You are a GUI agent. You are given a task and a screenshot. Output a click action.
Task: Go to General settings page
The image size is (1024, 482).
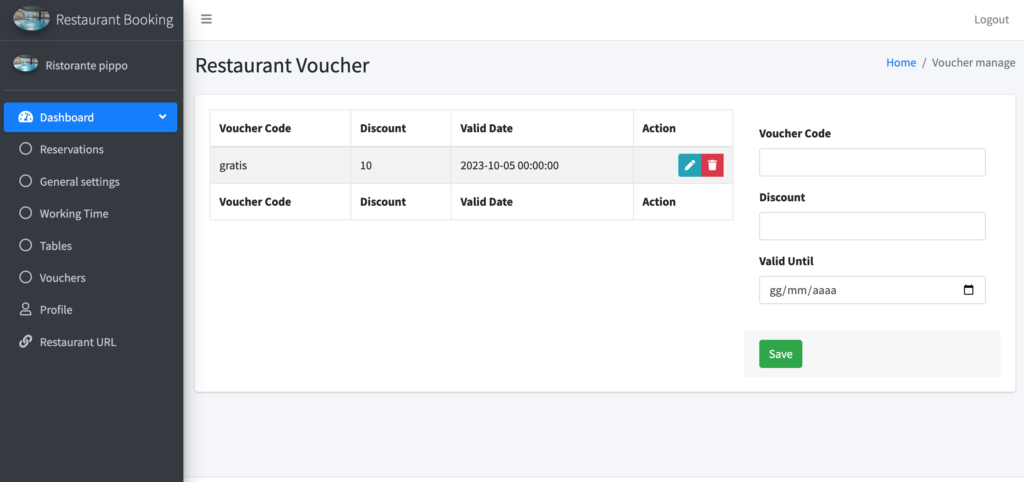coord(79,182)
